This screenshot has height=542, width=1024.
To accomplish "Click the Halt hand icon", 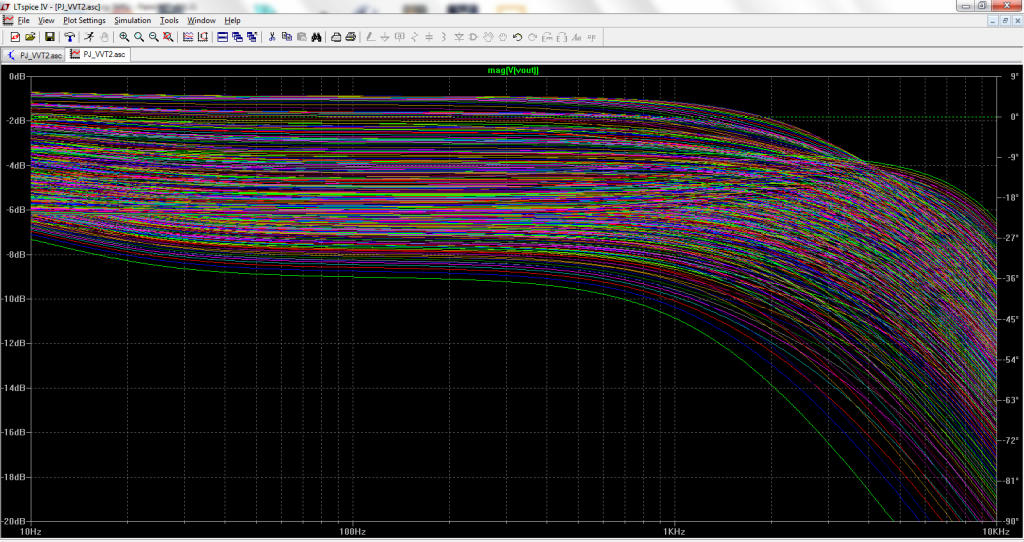I will pyautogui.click(x=104, y=37).
